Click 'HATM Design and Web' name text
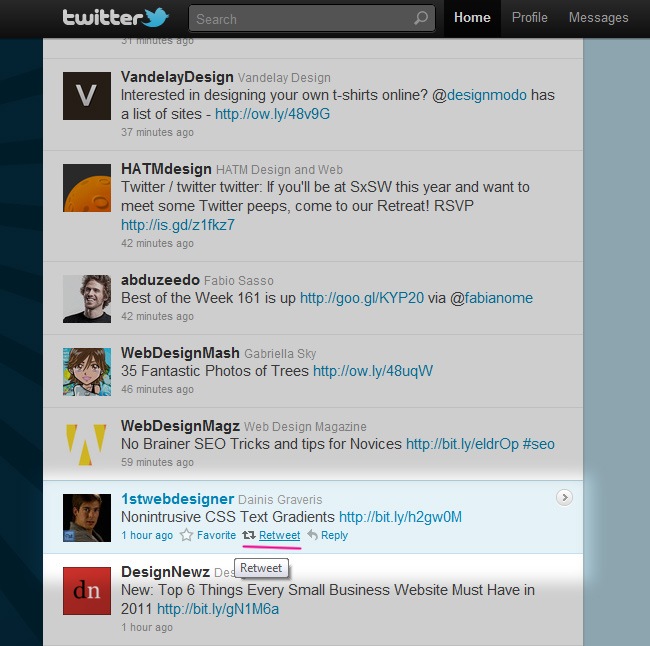The height and width of the screenshot is (646, 650). [x=279, y=170]
